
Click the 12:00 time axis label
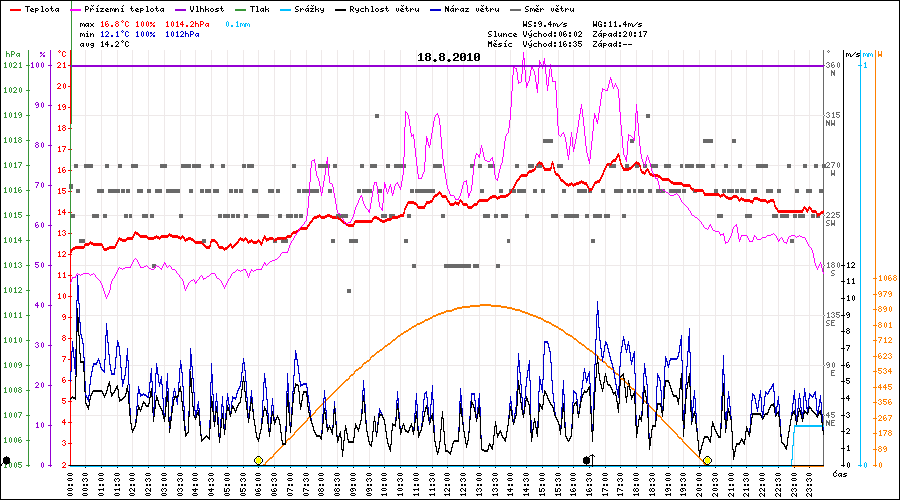tap(448, 485)
